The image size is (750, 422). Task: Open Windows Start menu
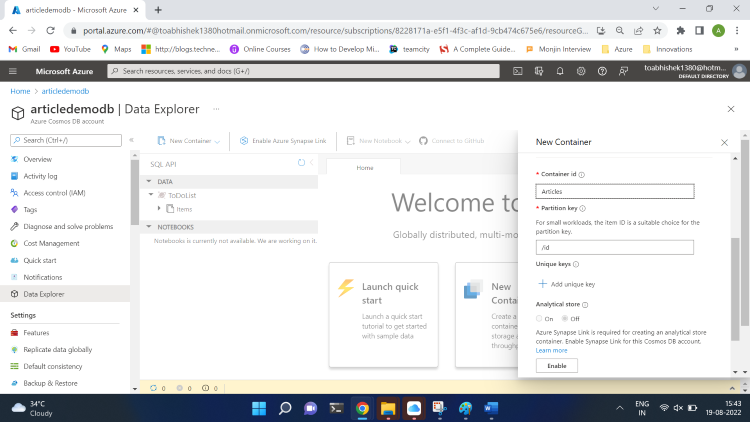pyautogui.click(x=259, y=409)
